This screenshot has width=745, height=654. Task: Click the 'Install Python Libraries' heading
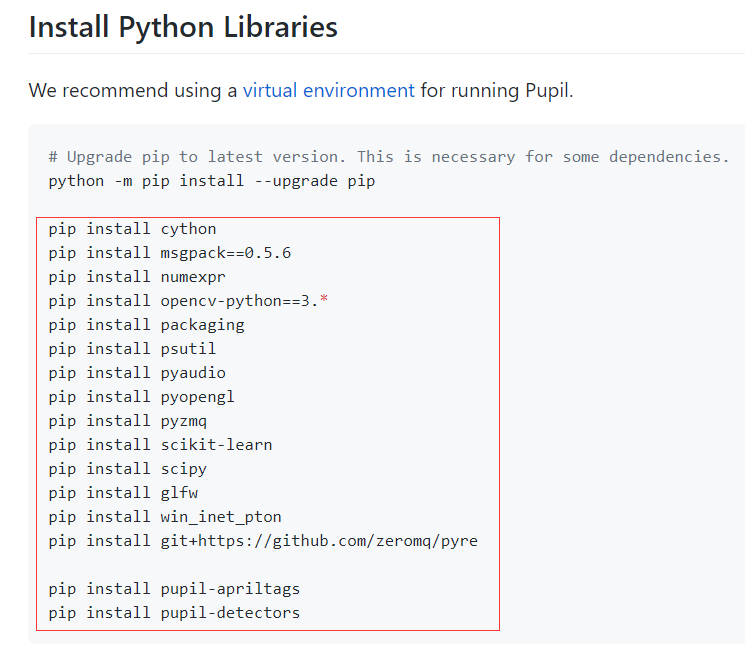click(183, 27)
